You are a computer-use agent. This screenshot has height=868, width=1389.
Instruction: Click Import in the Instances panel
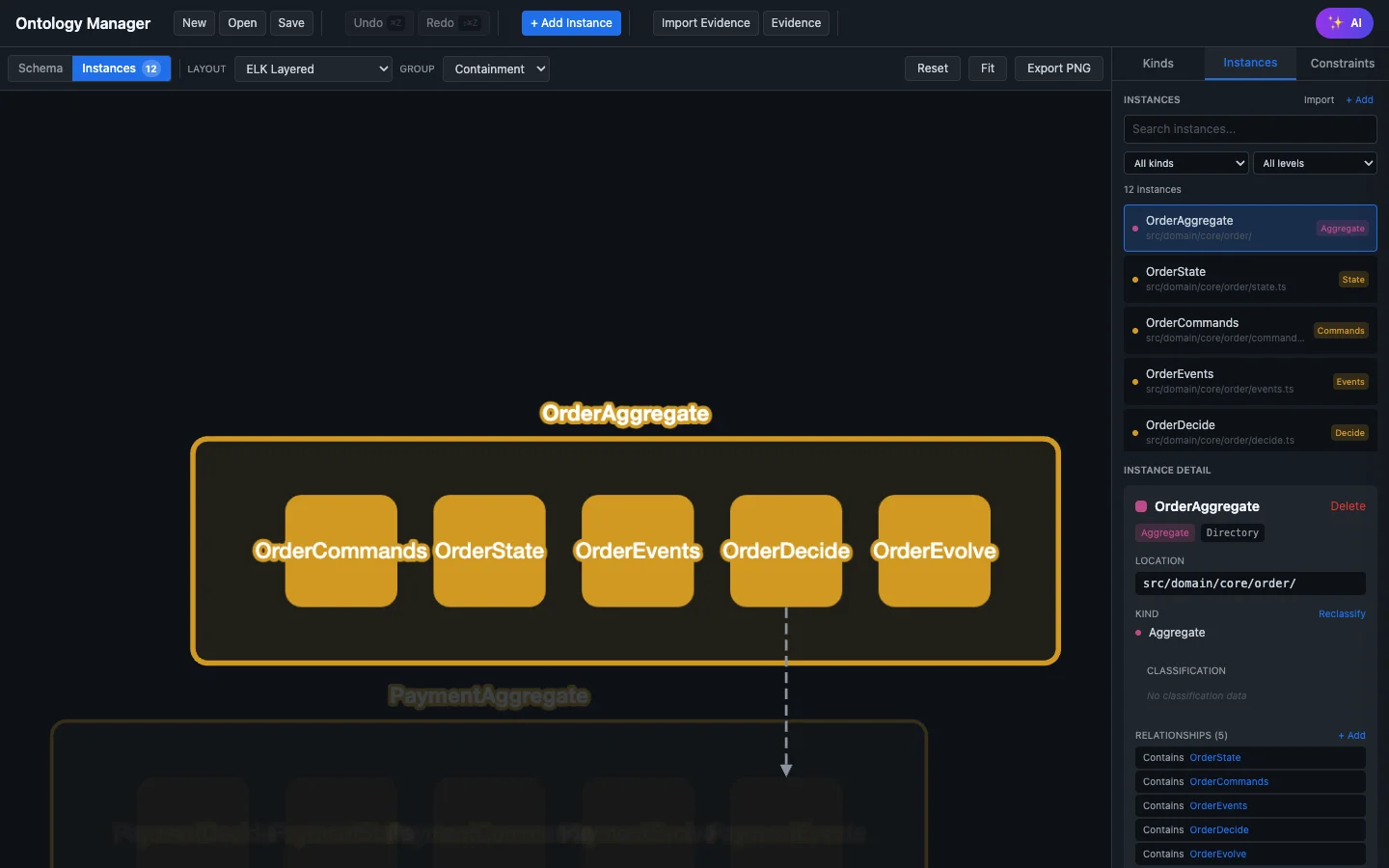(x=1318, y=99)
